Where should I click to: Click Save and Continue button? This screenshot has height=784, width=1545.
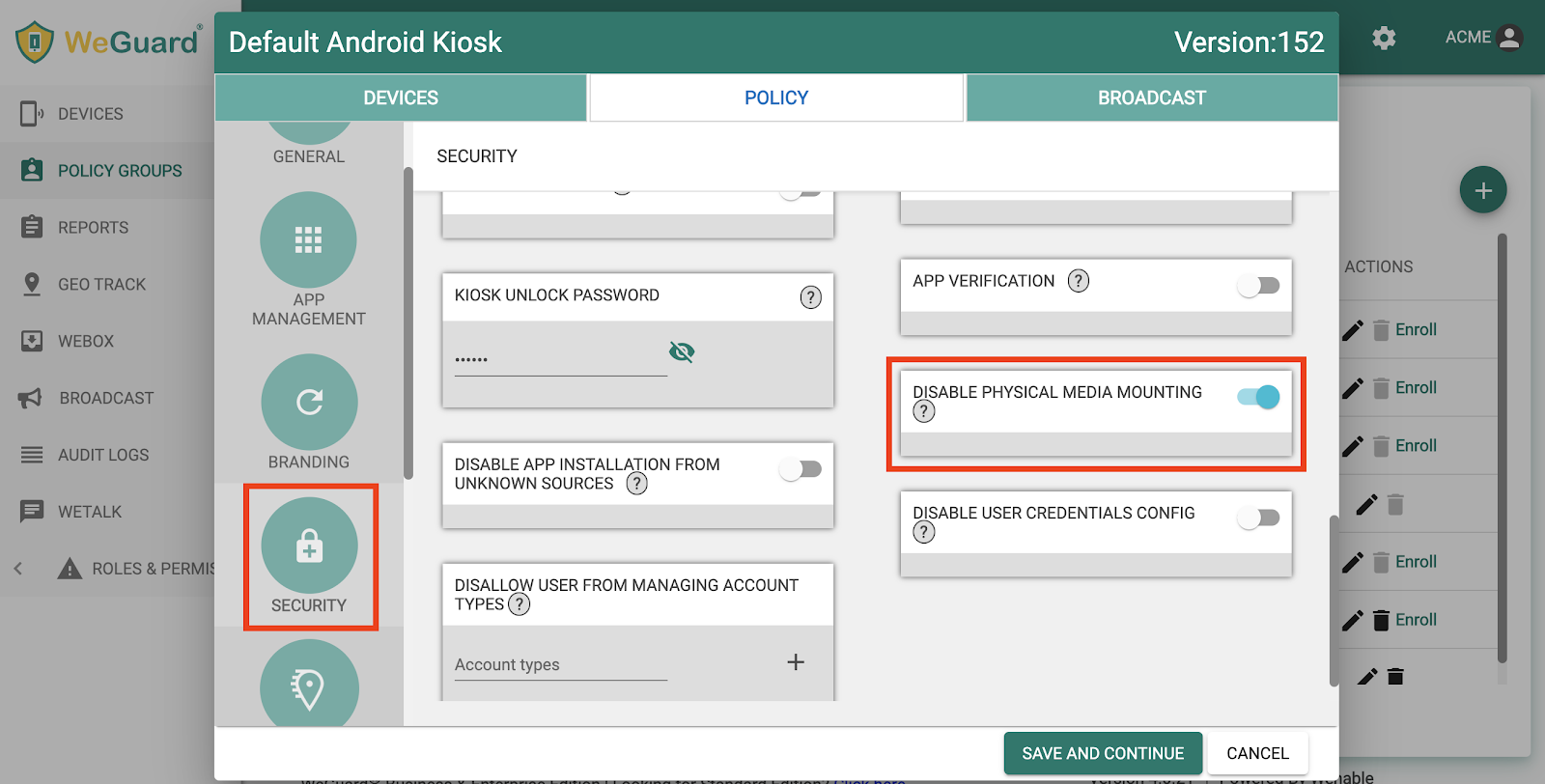click(1103, 753)
